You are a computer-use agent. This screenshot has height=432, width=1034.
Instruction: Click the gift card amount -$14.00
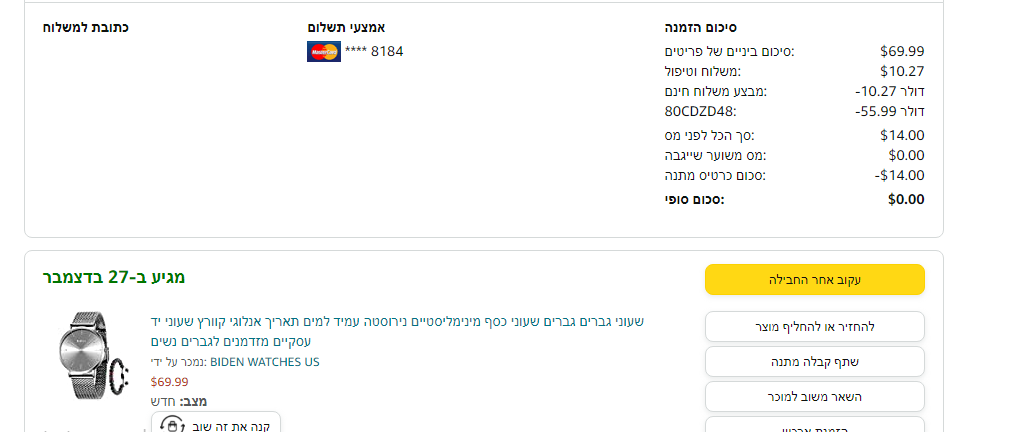click(x=899, y=175)
